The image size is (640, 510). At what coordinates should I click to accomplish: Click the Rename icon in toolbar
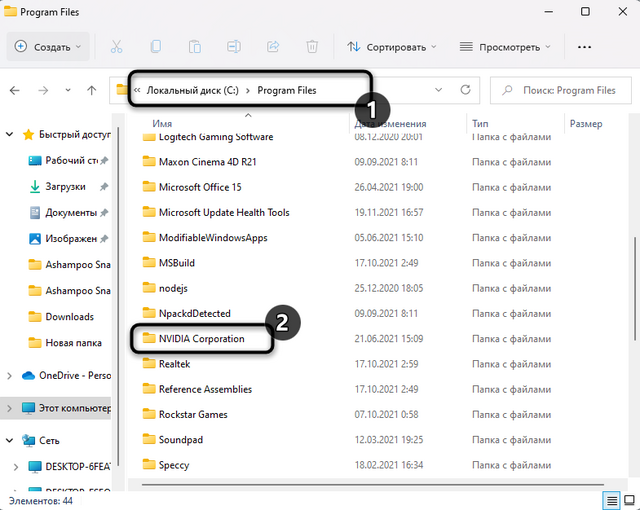pos(233,47)
